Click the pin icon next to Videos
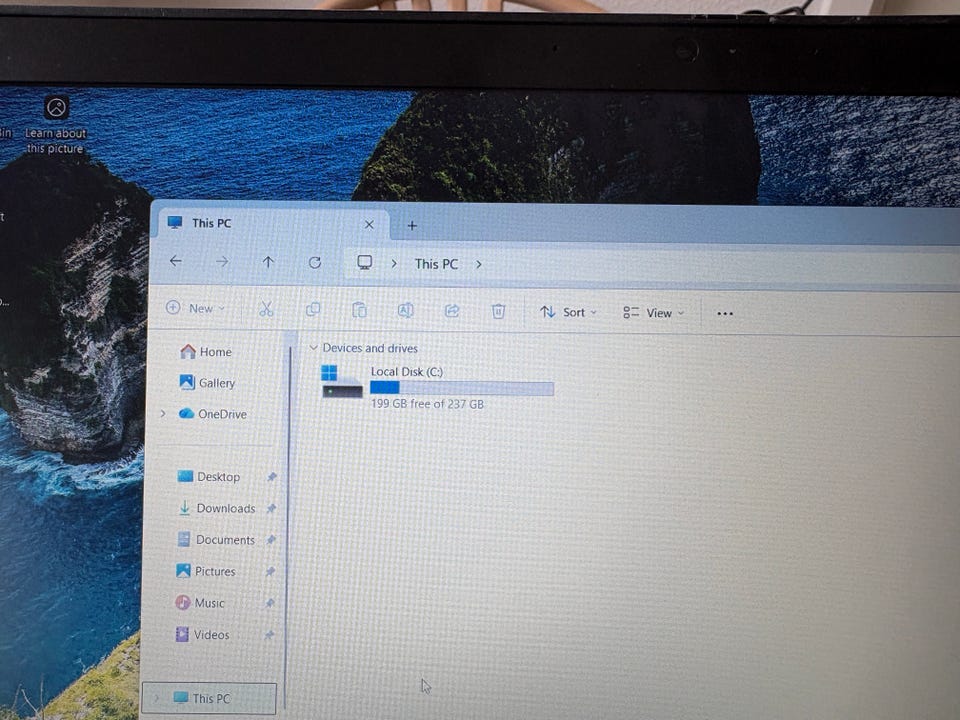The height and width of the screenshot is (720, 960). (269, 636)
